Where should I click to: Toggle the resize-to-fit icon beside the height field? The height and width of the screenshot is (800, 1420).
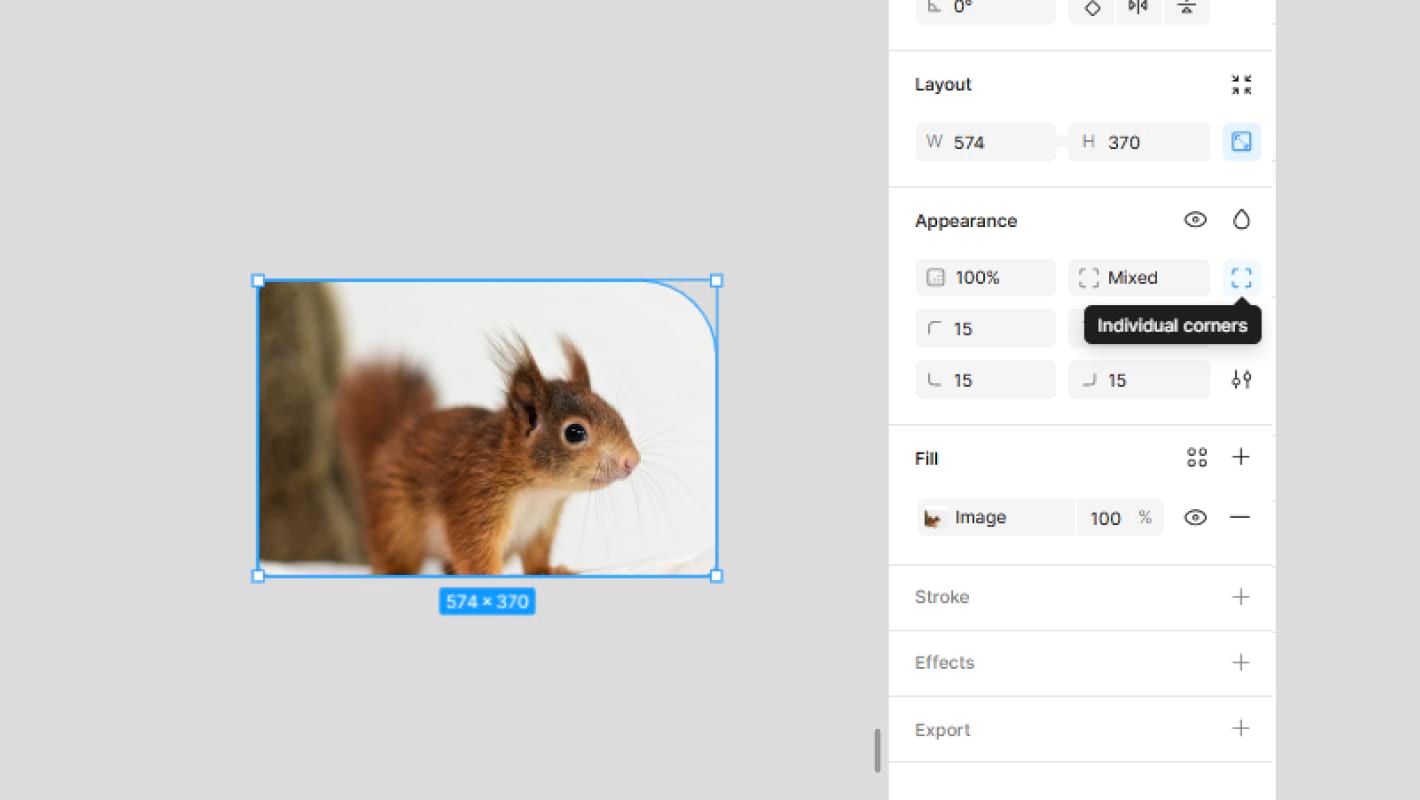coord(1241,142)
